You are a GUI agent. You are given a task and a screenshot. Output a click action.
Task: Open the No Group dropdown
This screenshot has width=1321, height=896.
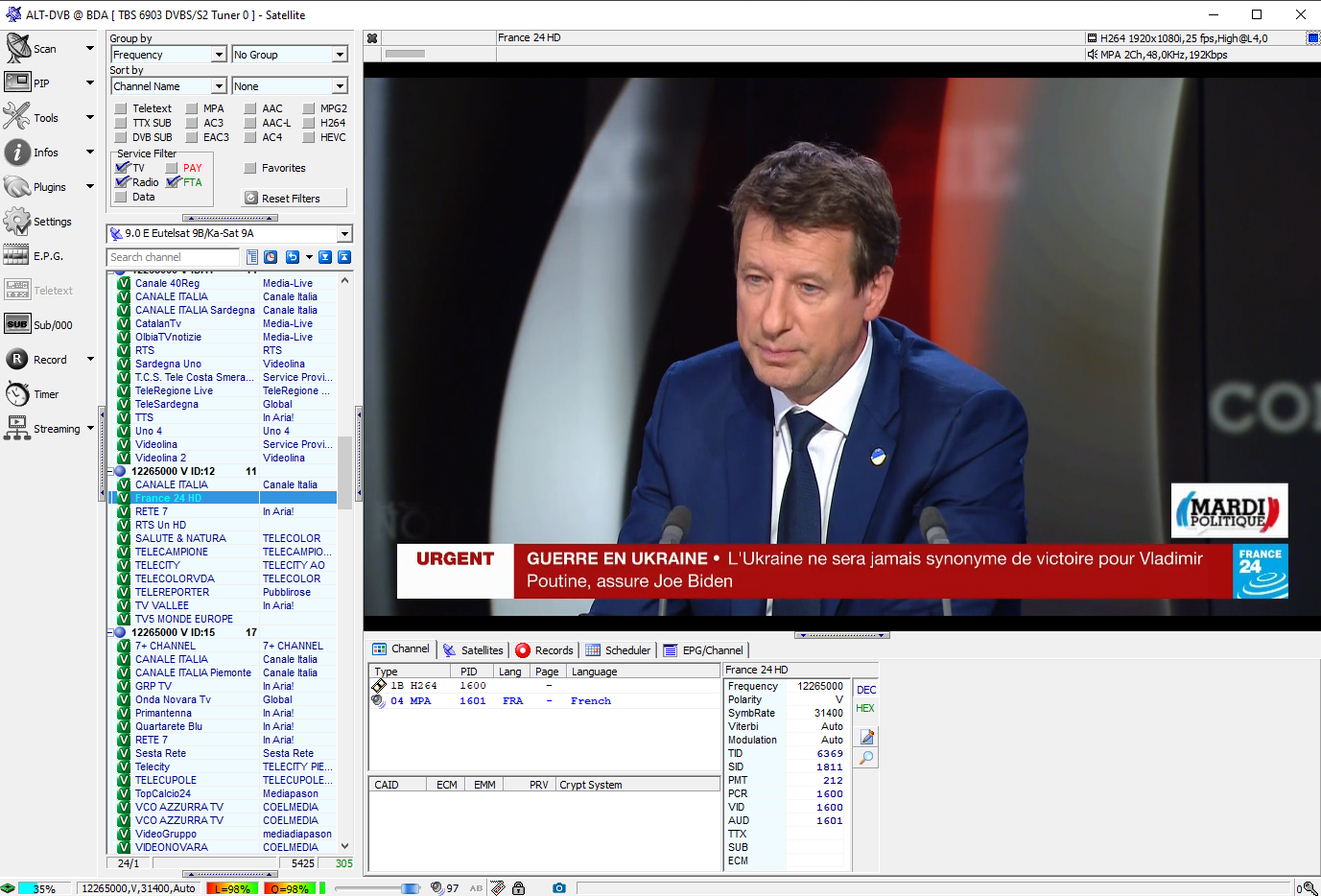pyautogui.click(x=289, y=55)
